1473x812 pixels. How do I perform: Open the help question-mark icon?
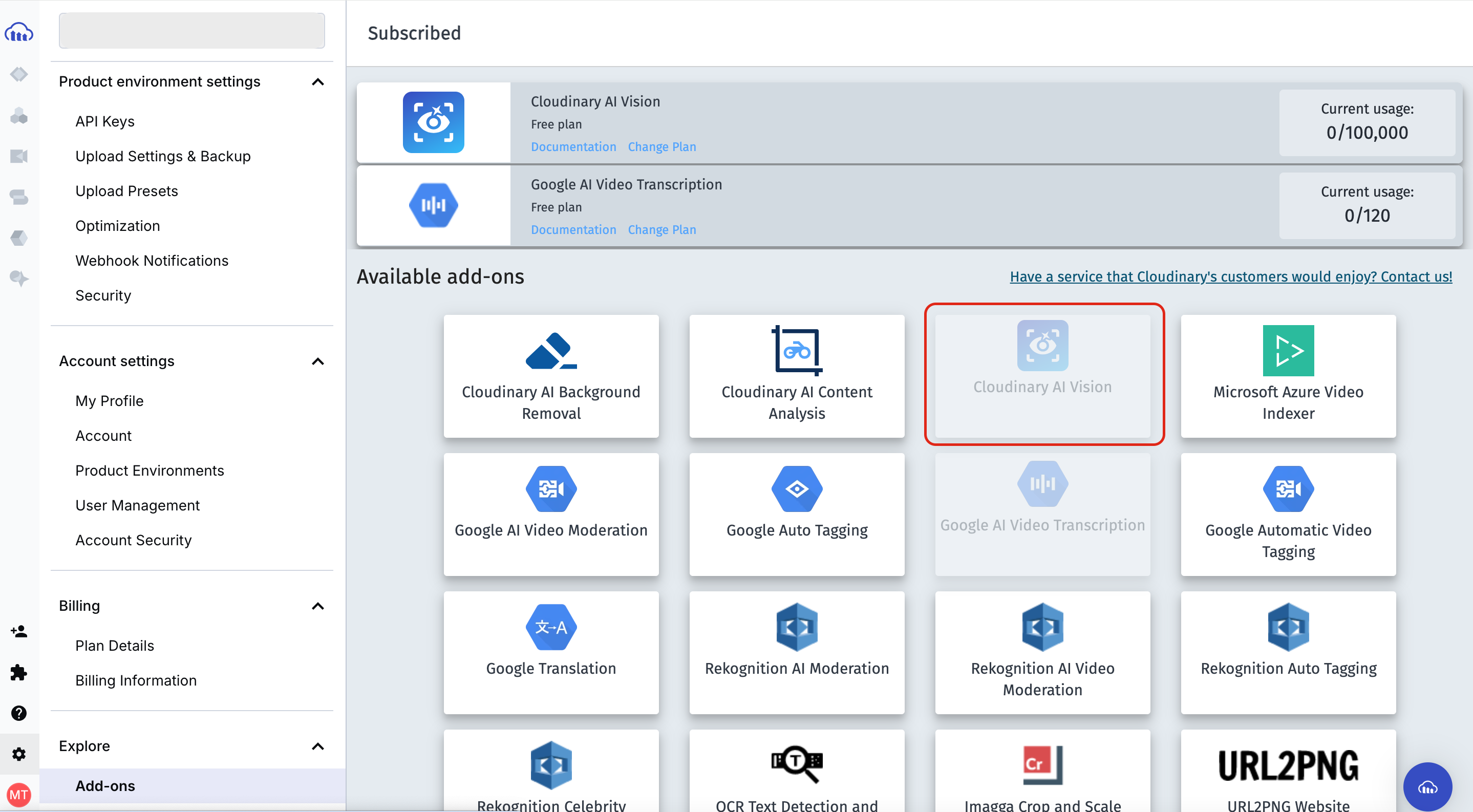(x=19, y=713)
